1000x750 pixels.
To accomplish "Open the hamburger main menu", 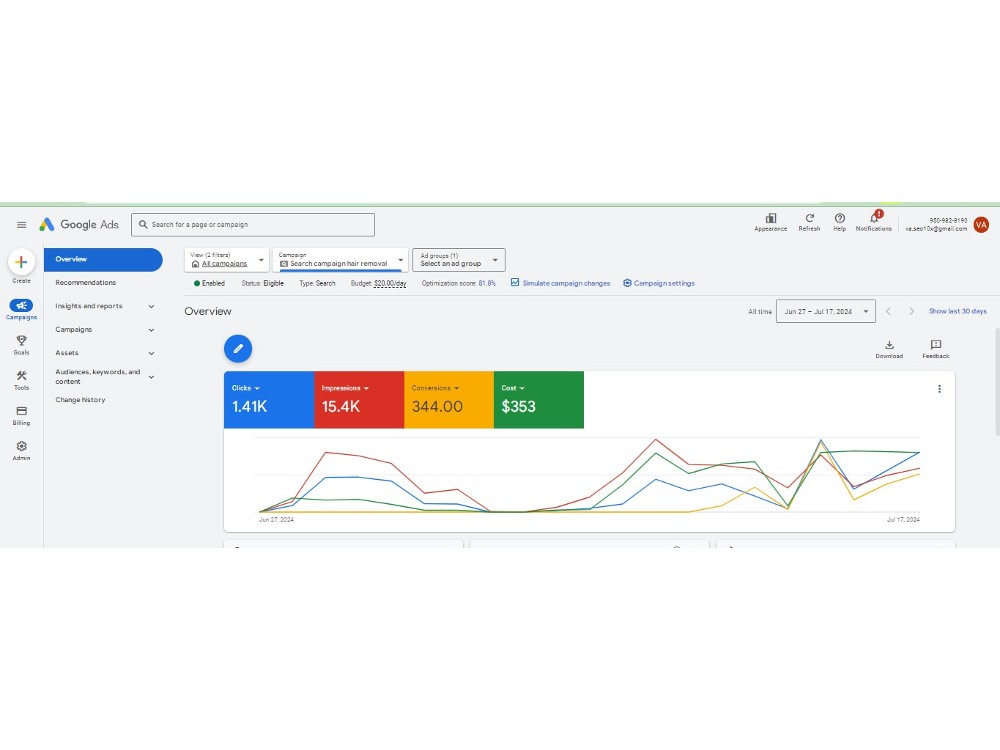I will pyautogui.click(x=21, y=224).
